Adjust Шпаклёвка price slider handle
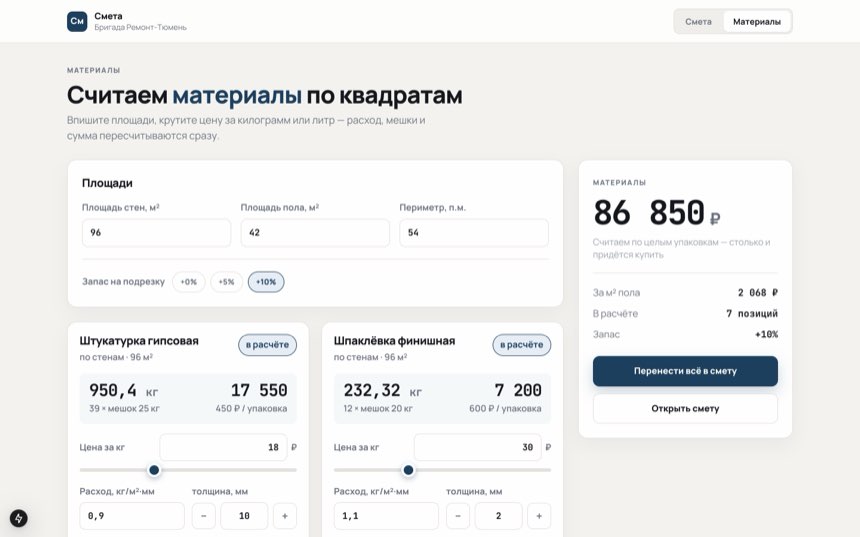Screen dimensions: 860x537 click(x=408, y=470)
